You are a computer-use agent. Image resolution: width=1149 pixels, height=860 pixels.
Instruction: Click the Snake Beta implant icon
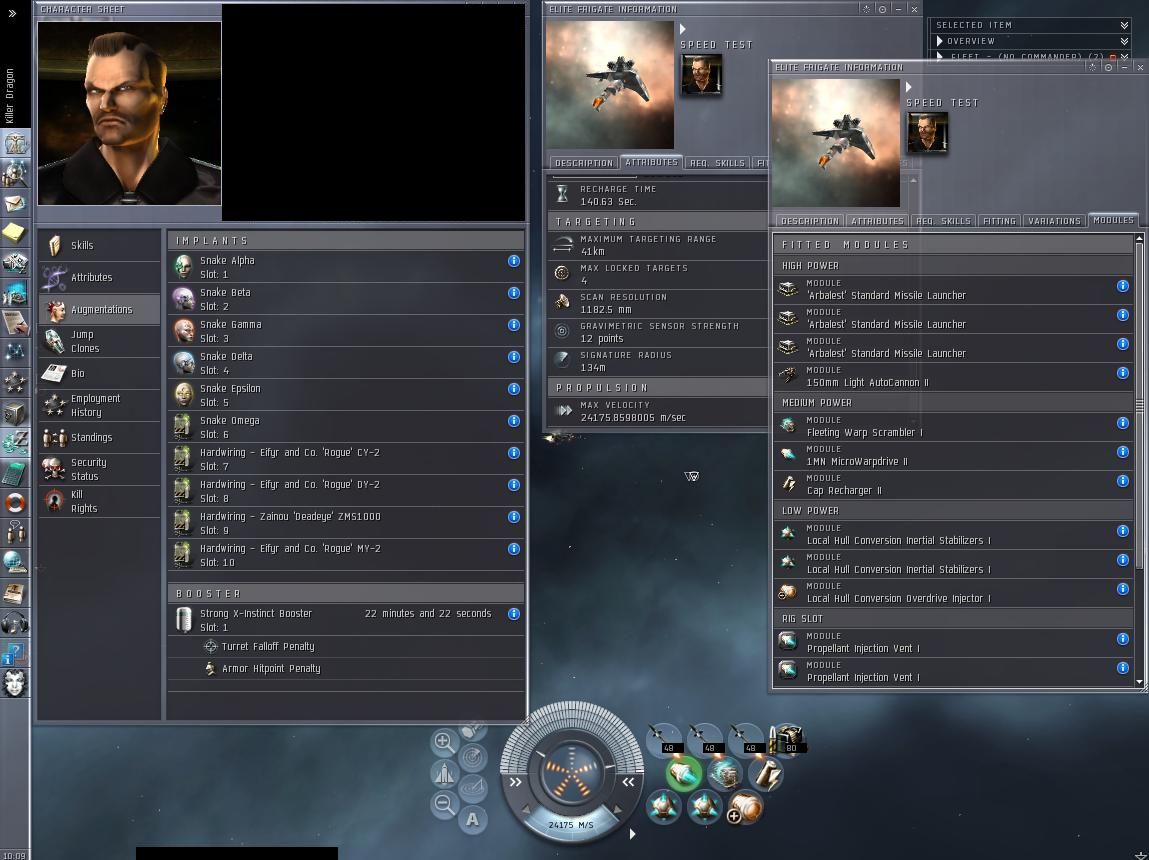point(183,299)
